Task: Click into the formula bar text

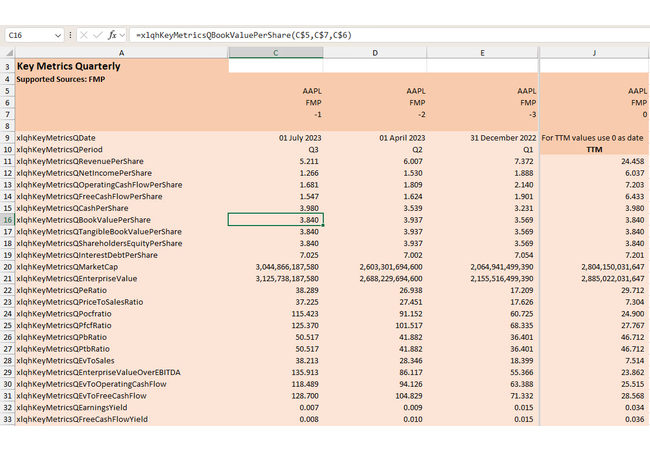Action: point(390,35)
